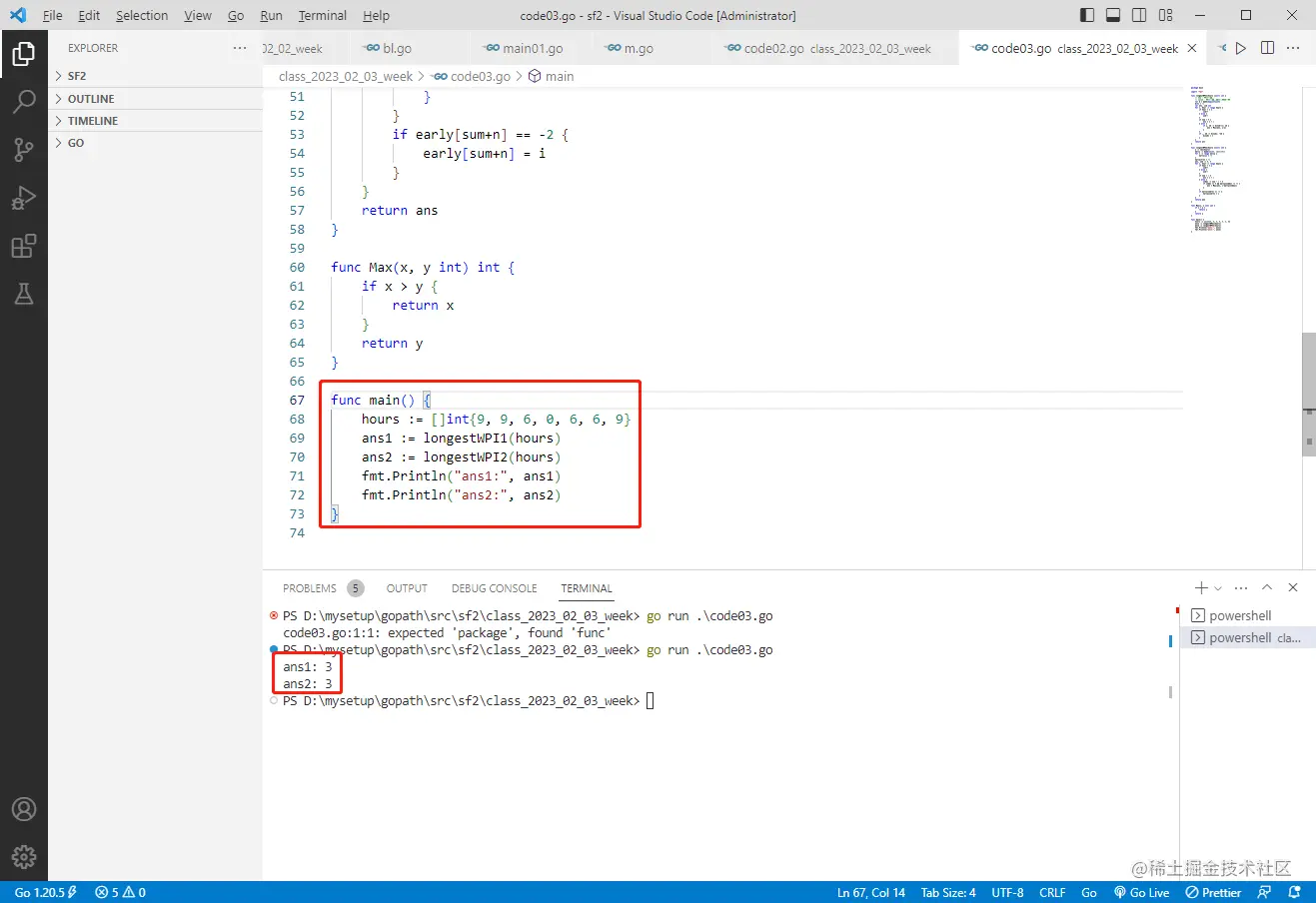The width and height of the screenshot is (1316, 903).
Task: Click the code03.go breadcrumb item
Action: click(472, 76)
